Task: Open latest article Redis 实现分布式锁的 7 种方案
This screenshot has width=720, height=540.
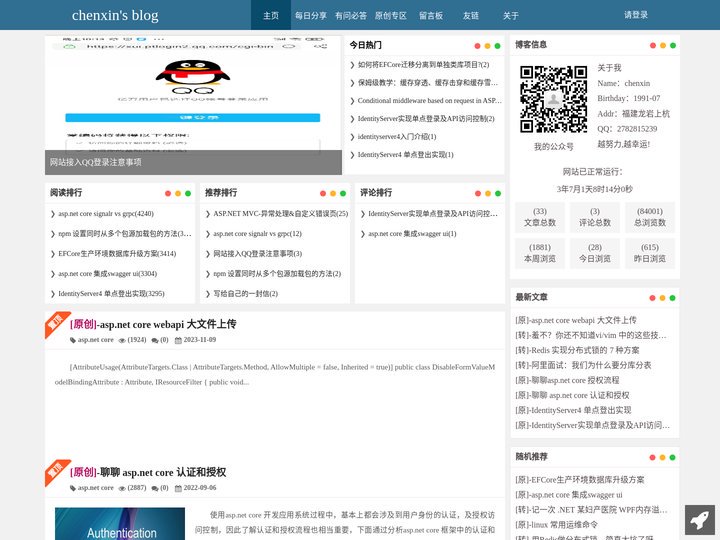Action: 577,350
